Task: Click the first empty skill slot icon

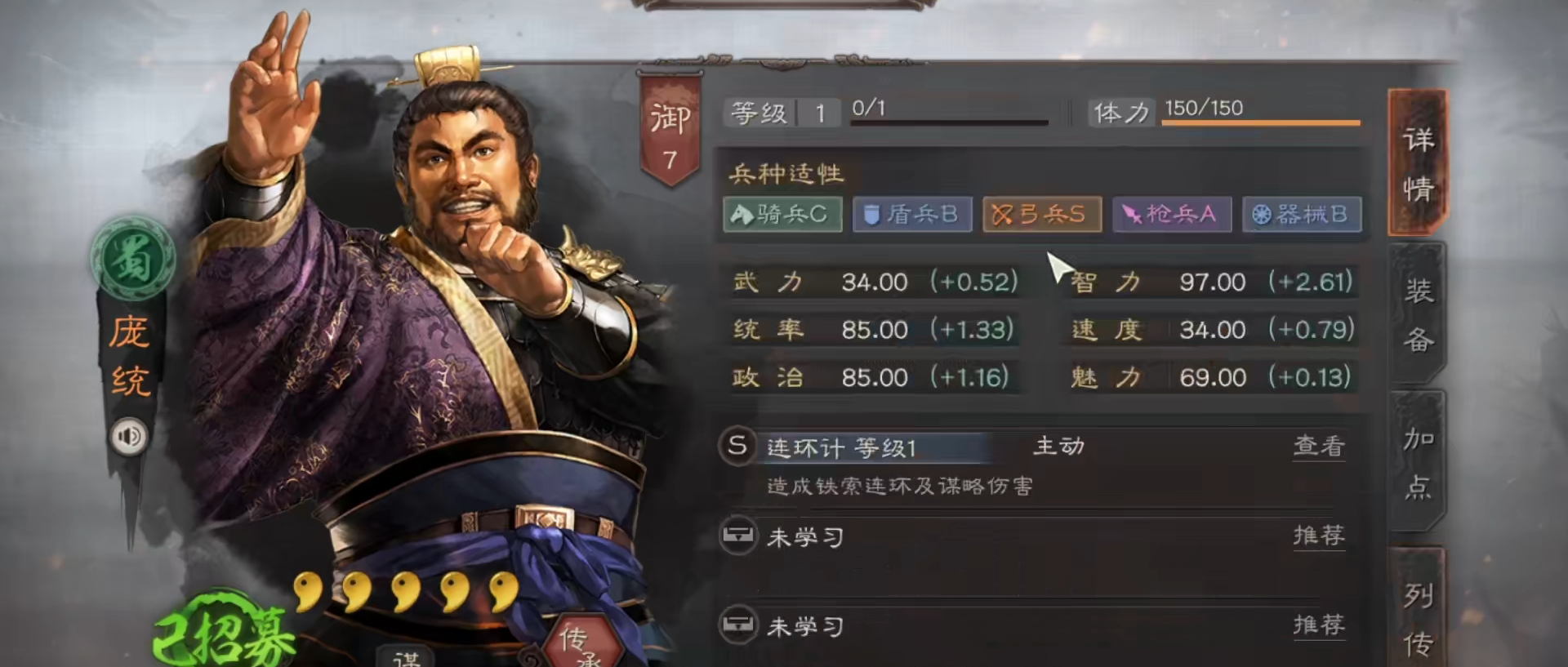Action: pos(737,536)
